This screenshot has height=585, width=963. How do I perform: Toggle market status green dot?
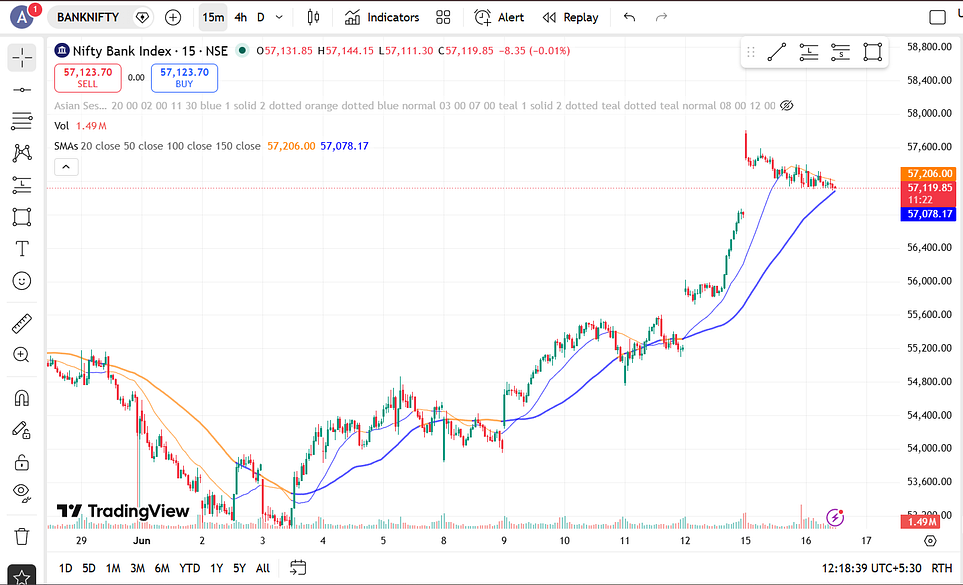click(x=243, y=50)
